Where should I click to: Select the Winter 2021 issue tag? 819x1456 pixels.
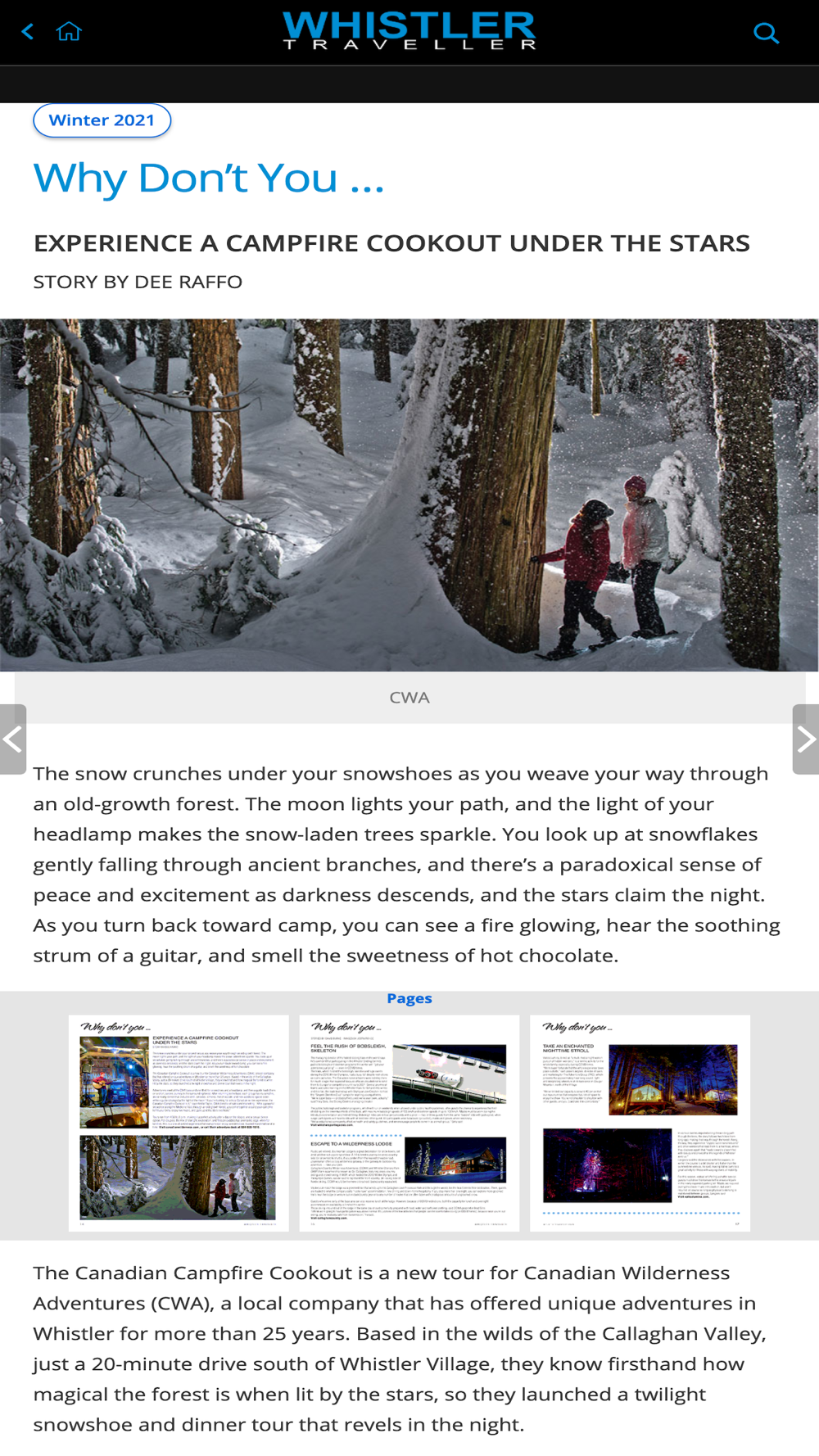click(x=102, y=120)
